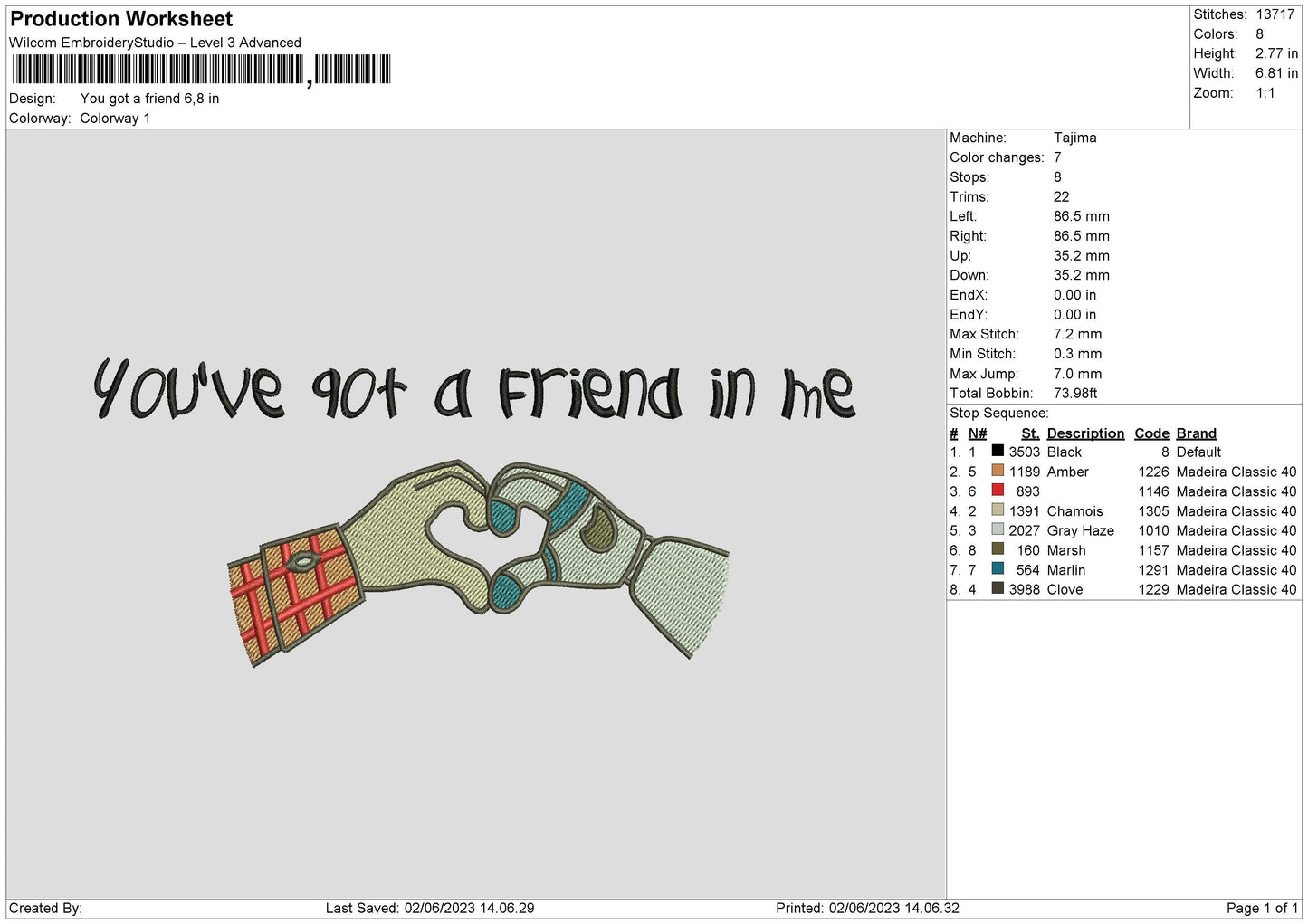Click the 'Stop Sequence:' heading
The height and width of the screenshot is (924, 1308).
point(998,413)
